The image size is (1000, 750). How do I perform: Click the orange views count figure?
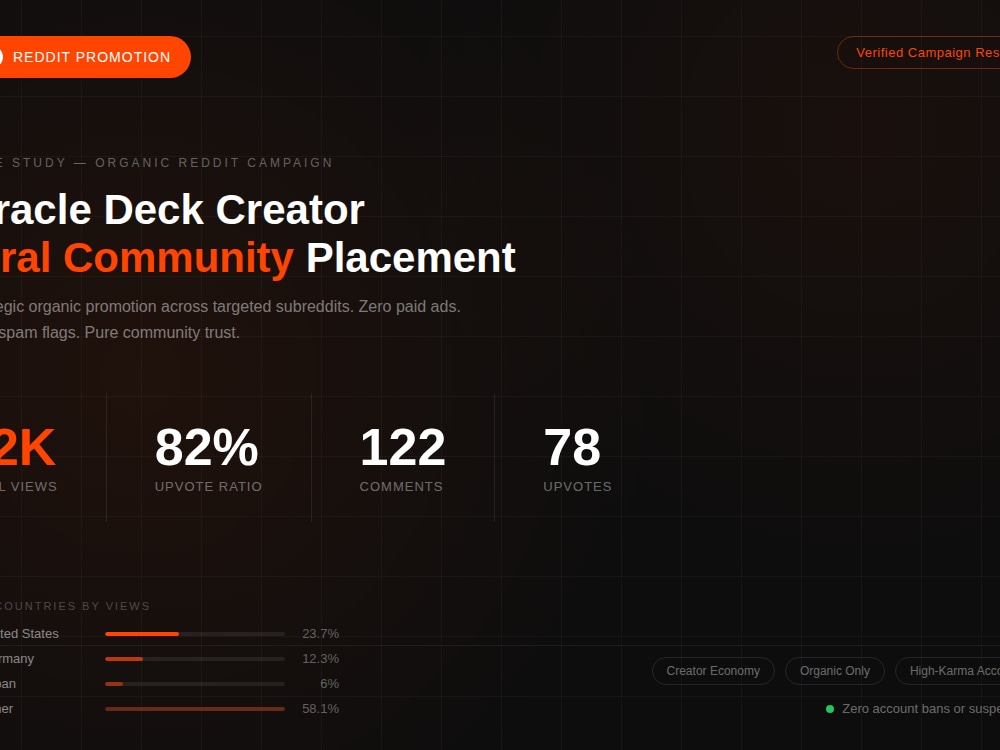(x=27, y=447)
